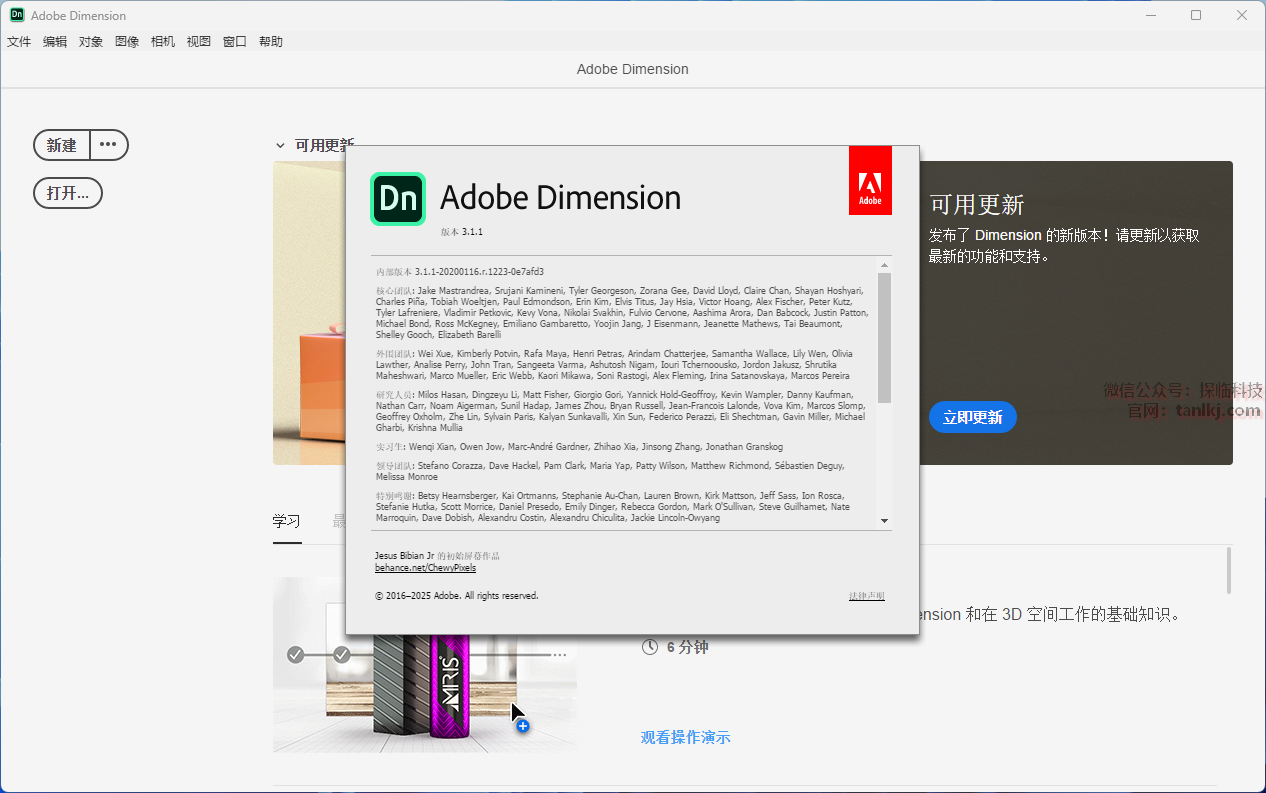Collapse the 可用更新 section chevron
This screenshot has width=1266, height=793.
click(x=280, y=145)
